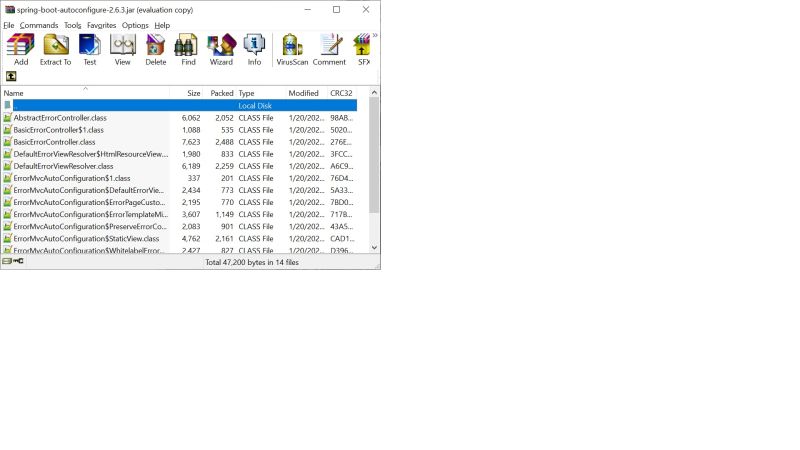Click size value 6,062
This screenshot has height=450, width=800.
[191, 118]
